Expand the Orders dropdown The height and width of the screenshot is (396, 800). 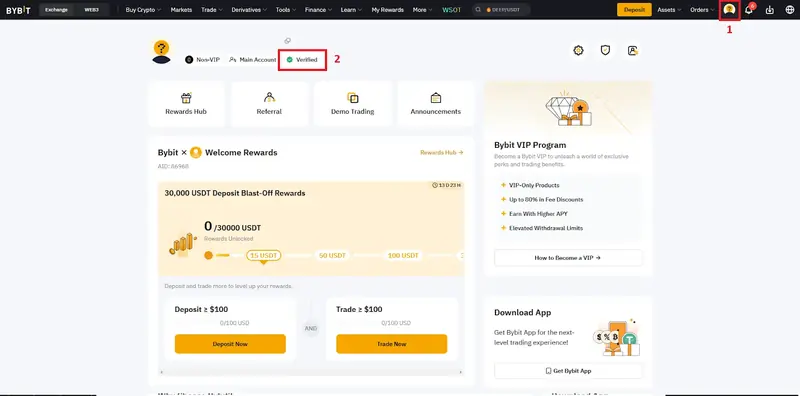702,10
